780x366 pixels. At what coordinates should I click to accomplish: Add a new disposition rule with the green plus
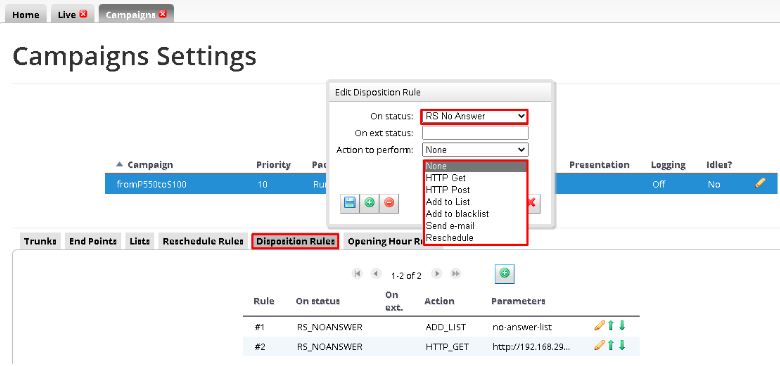pyautogui.click(x=504, y=274)
